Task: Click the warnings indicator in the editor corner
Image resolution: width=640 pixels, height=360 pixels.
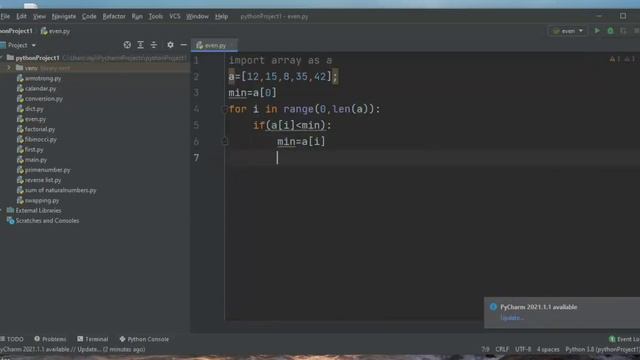Action: pos(622,59)
